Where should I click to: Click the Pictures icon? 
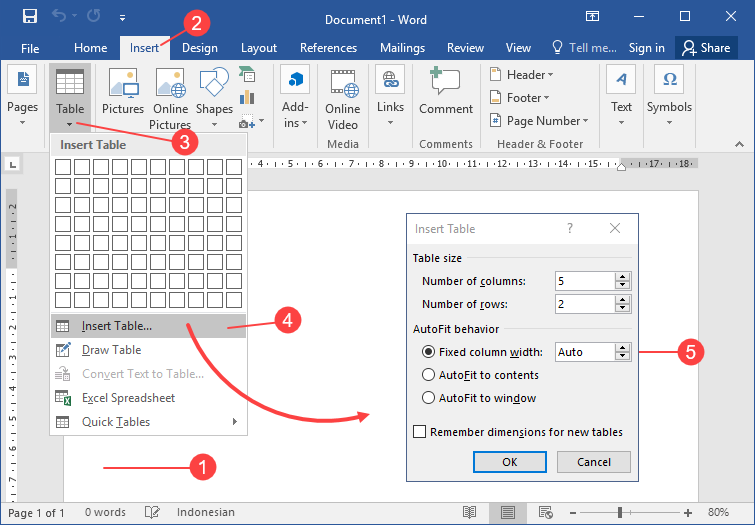(123, 83)
